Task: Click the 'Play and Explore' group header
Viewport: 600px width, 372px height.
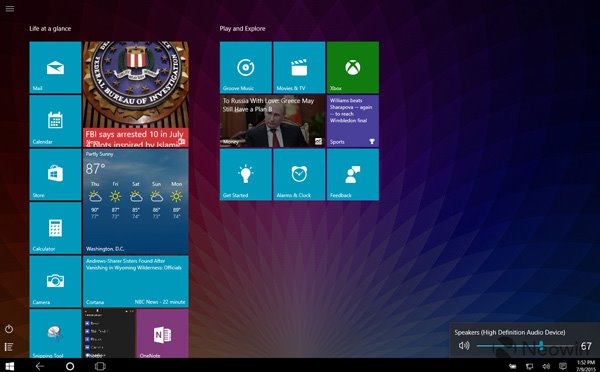Action: (242, 29)
